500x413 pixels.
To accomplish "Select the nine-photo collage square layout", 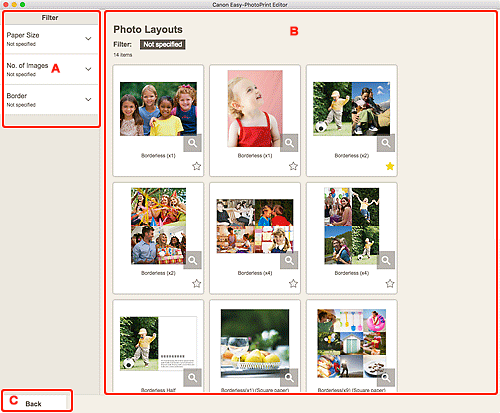I will pos(351,343).
